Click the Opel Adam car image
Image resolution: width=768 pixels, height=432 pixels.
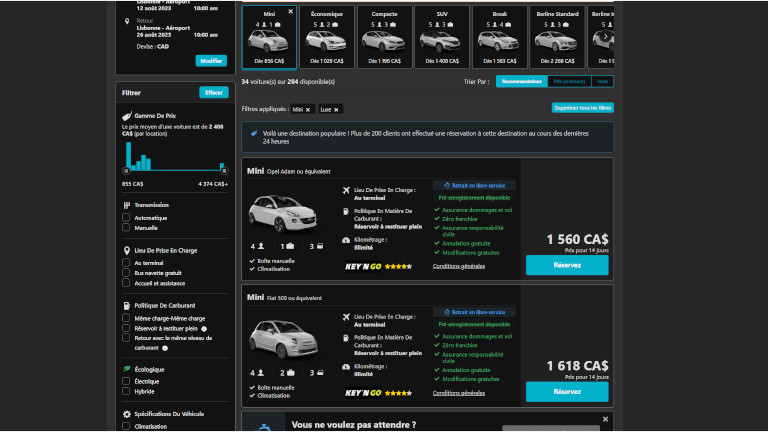283,213
